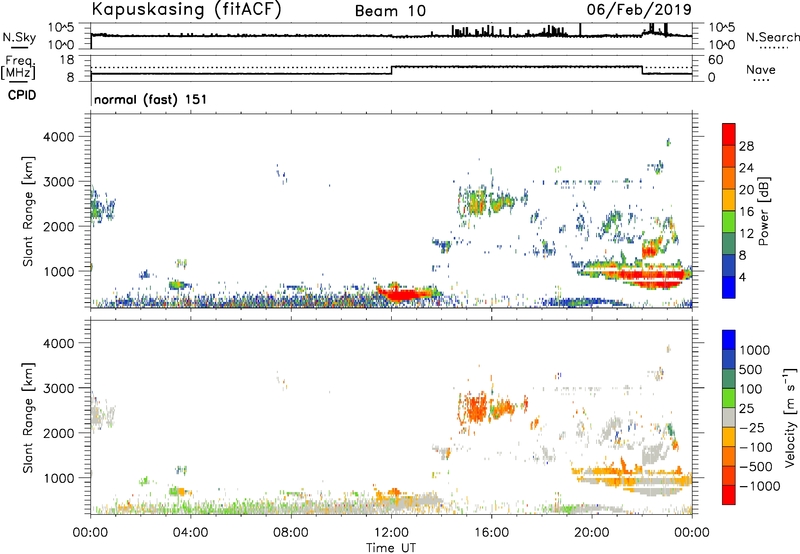Click the "60" Nave scale tick label
The image size is (800, 554).
pos(715,60)
